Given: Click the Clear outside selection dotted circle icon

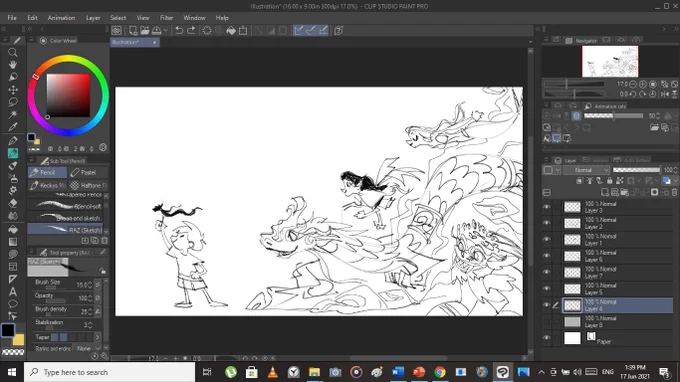Looking at the screenshot, I should pos(207,30).
